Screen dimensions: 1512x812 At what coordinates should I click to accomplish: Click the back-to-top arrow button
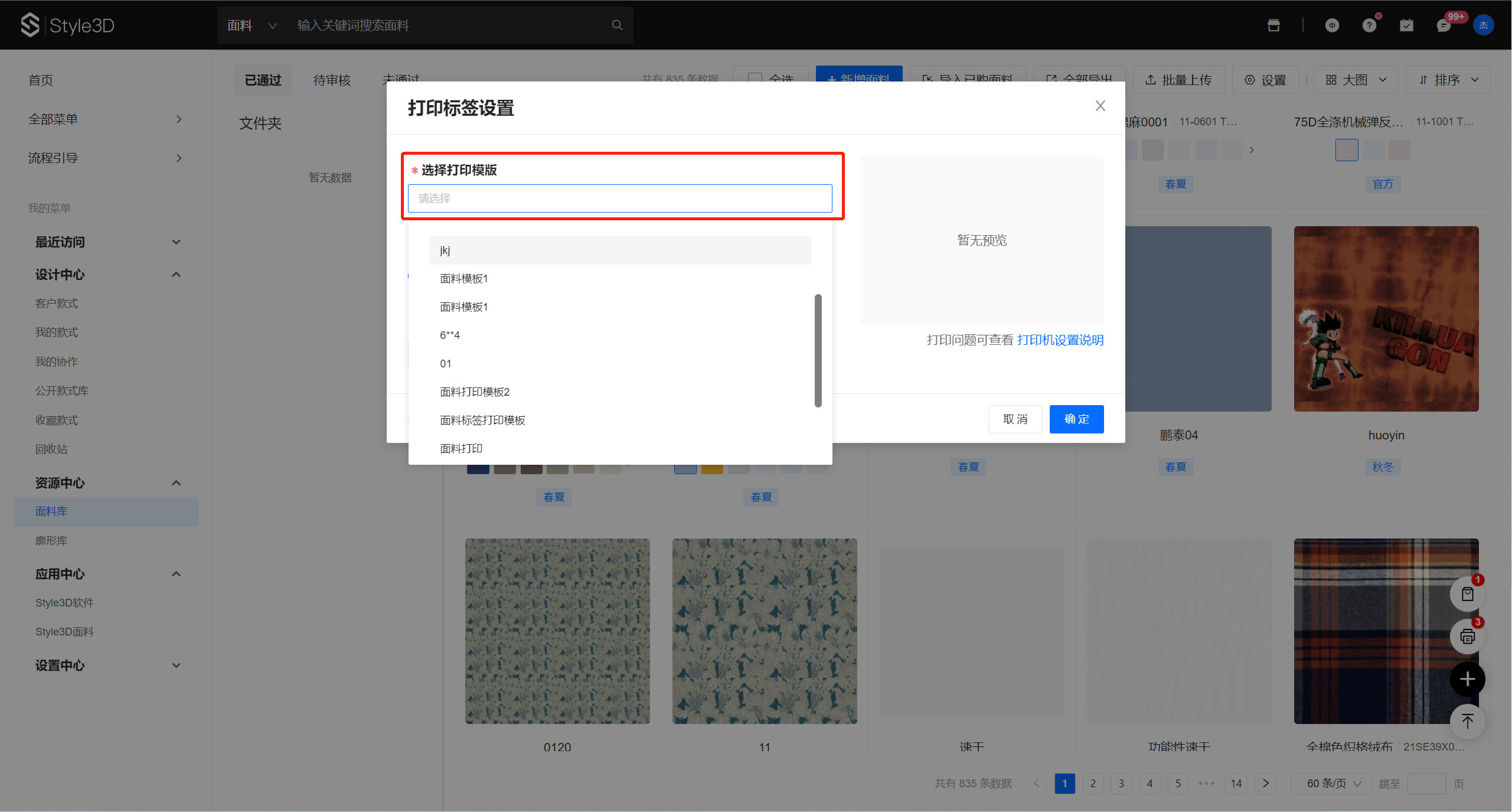pos(1467,721)
